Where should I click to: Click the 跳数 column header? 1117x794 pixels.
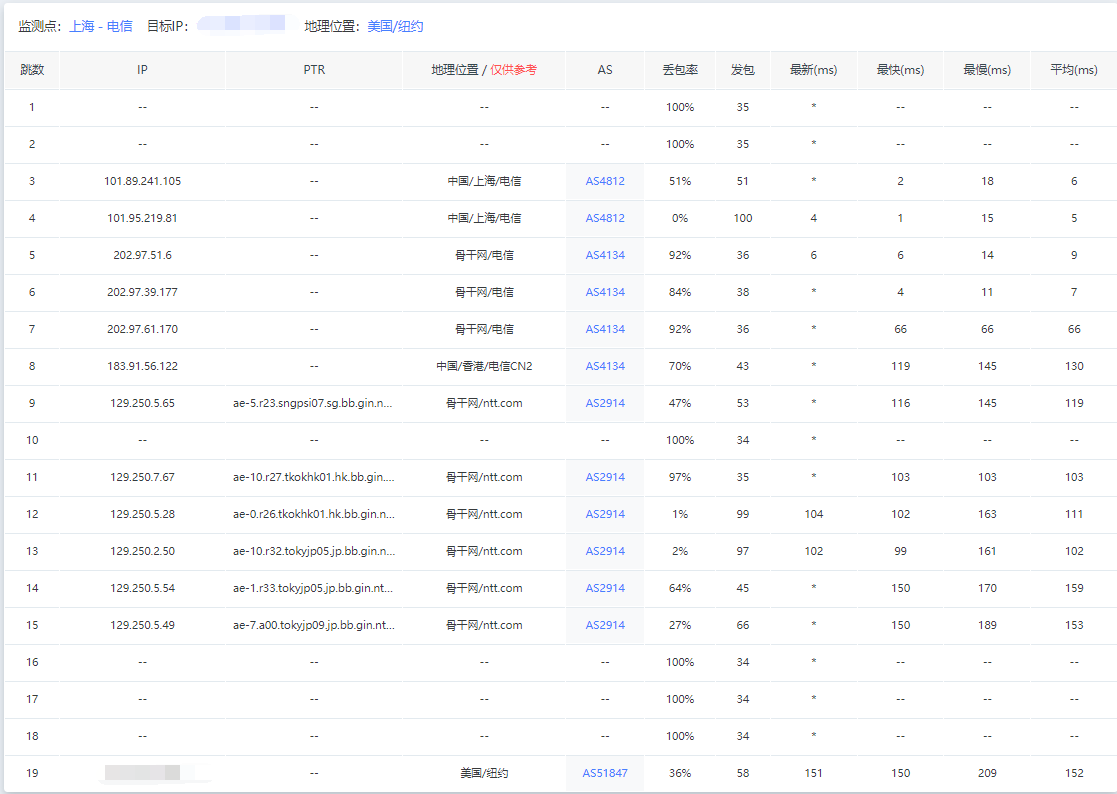point(32,70)
